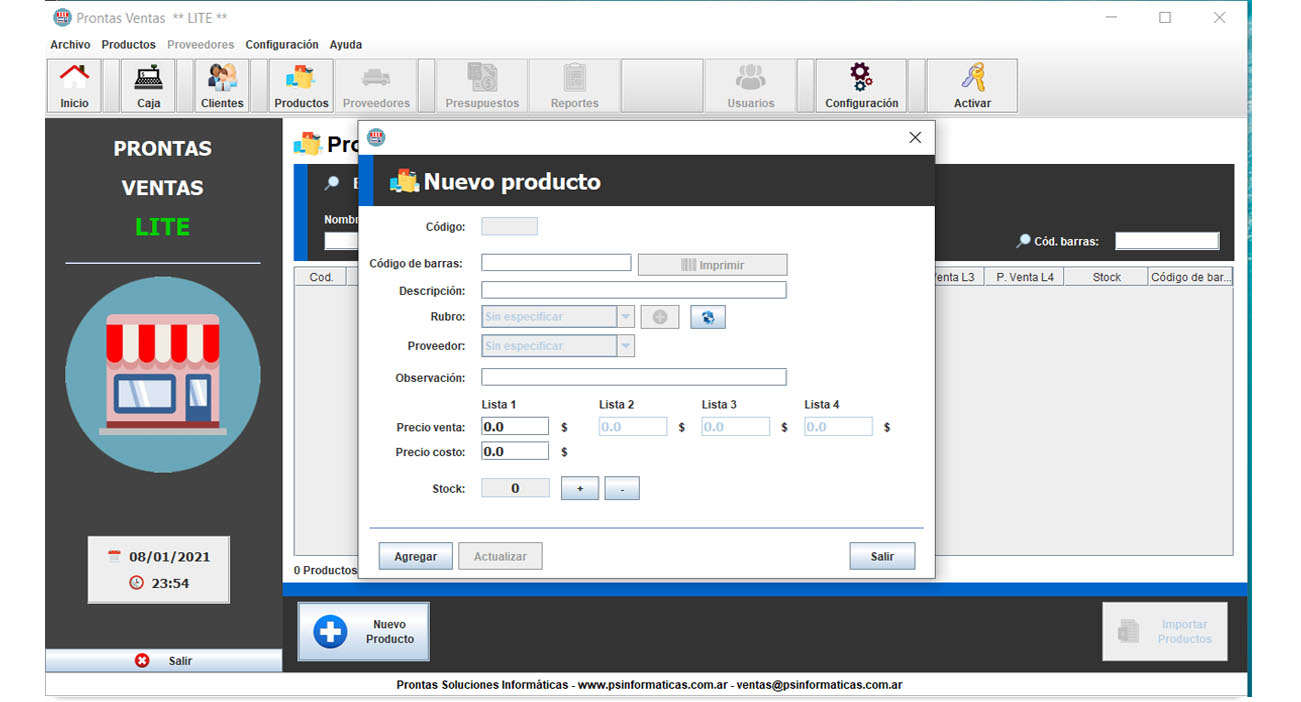Open the Productos menu in menu bar

point(129,45)
